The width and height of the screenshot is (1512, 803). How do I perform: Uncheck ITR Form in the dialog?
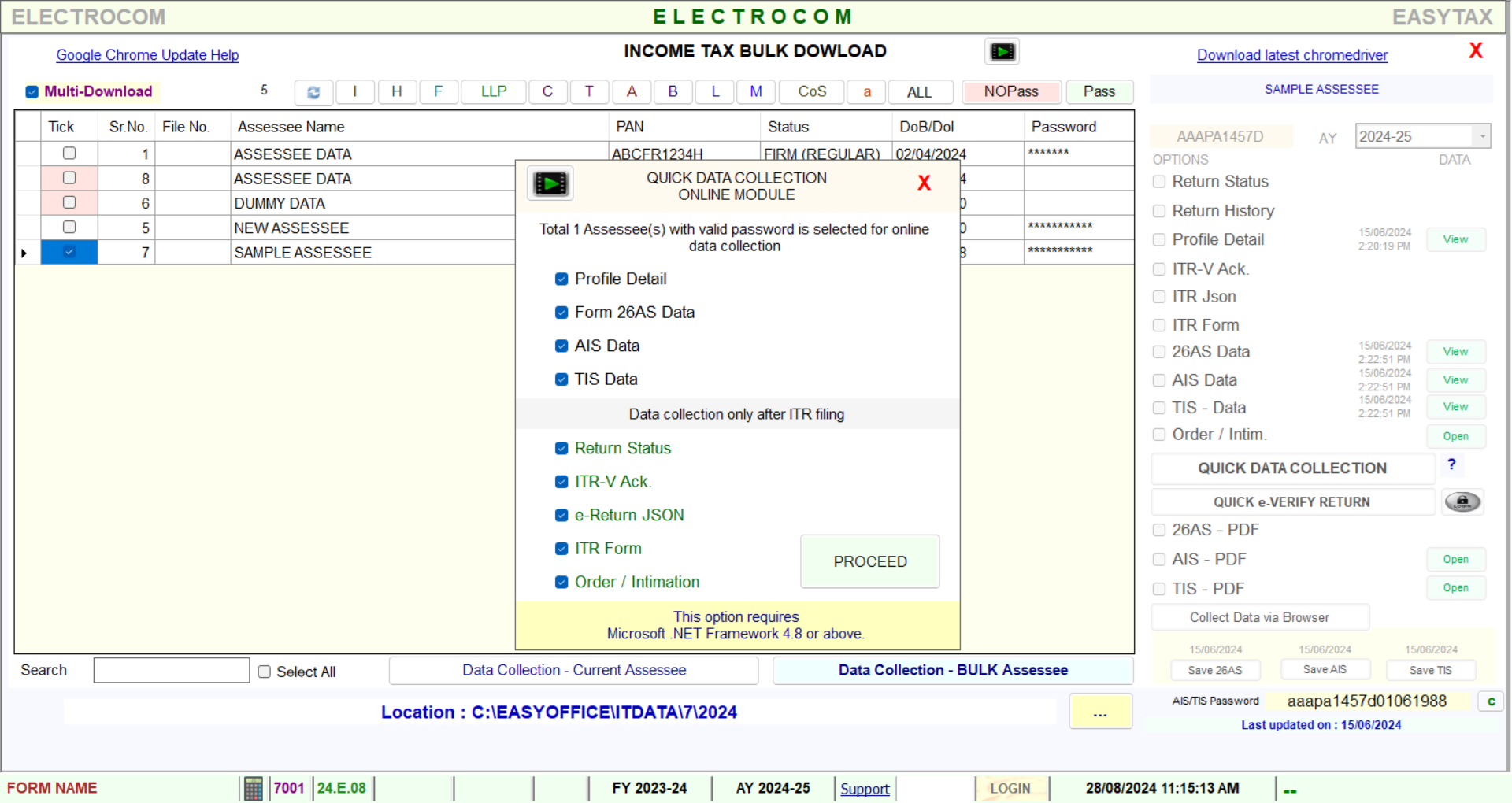pyautogui.click(x=561, y=549)
